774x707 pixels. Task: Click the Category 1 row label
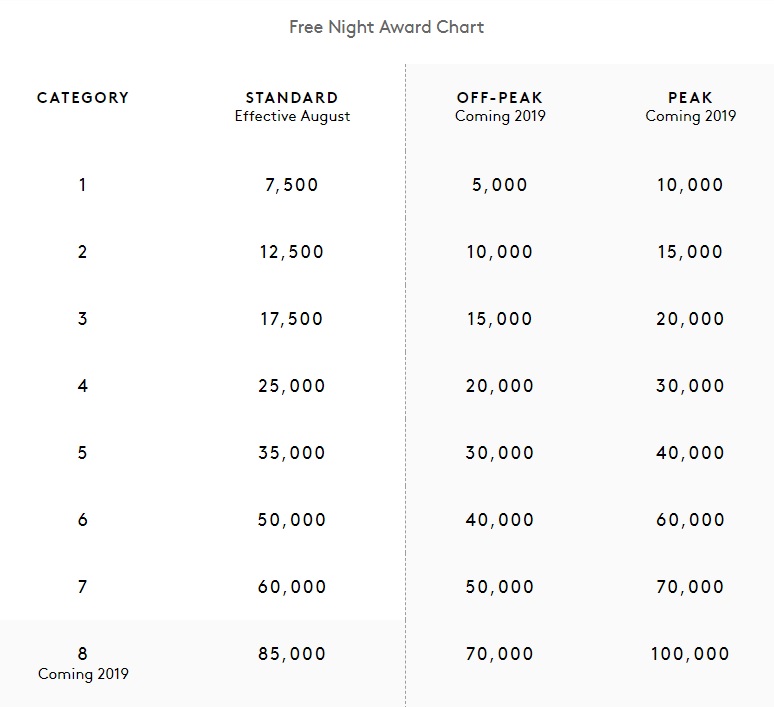coord(82,185)
